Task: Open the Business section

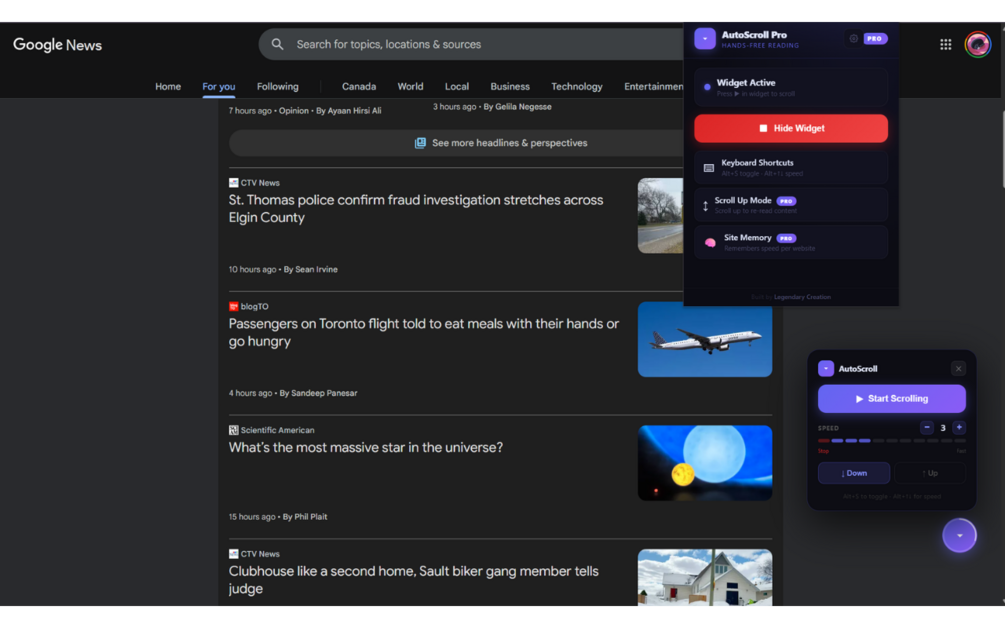Action: 510,87
